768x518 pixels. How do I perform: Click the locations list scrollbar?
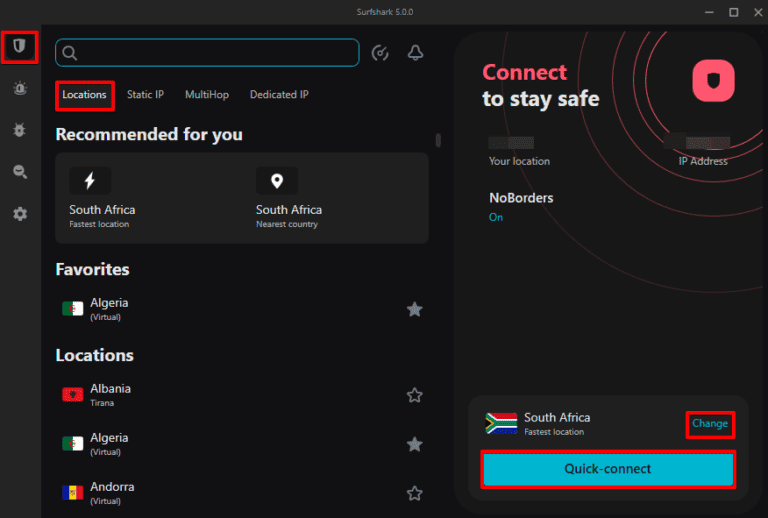pos(438,140)
